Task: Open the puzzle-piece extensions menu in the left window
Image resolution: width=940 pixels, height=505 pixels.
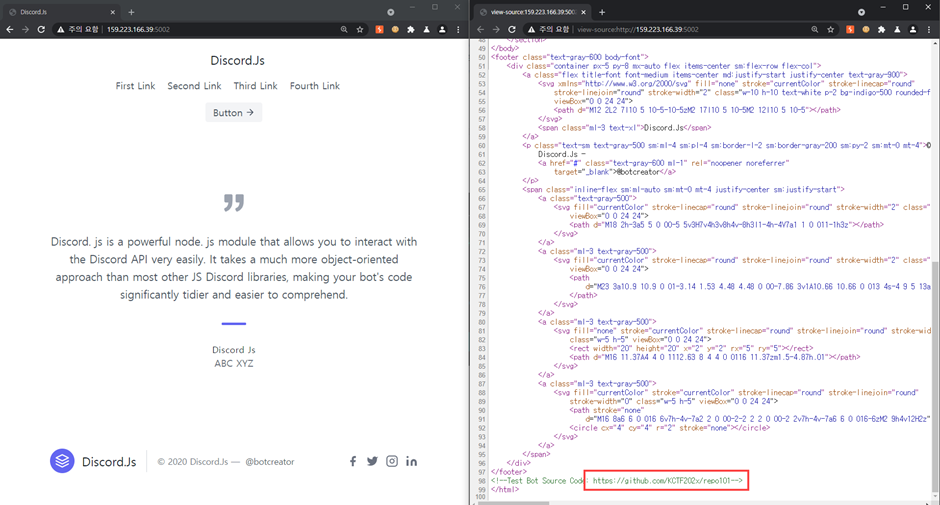Action: [411, 29]
